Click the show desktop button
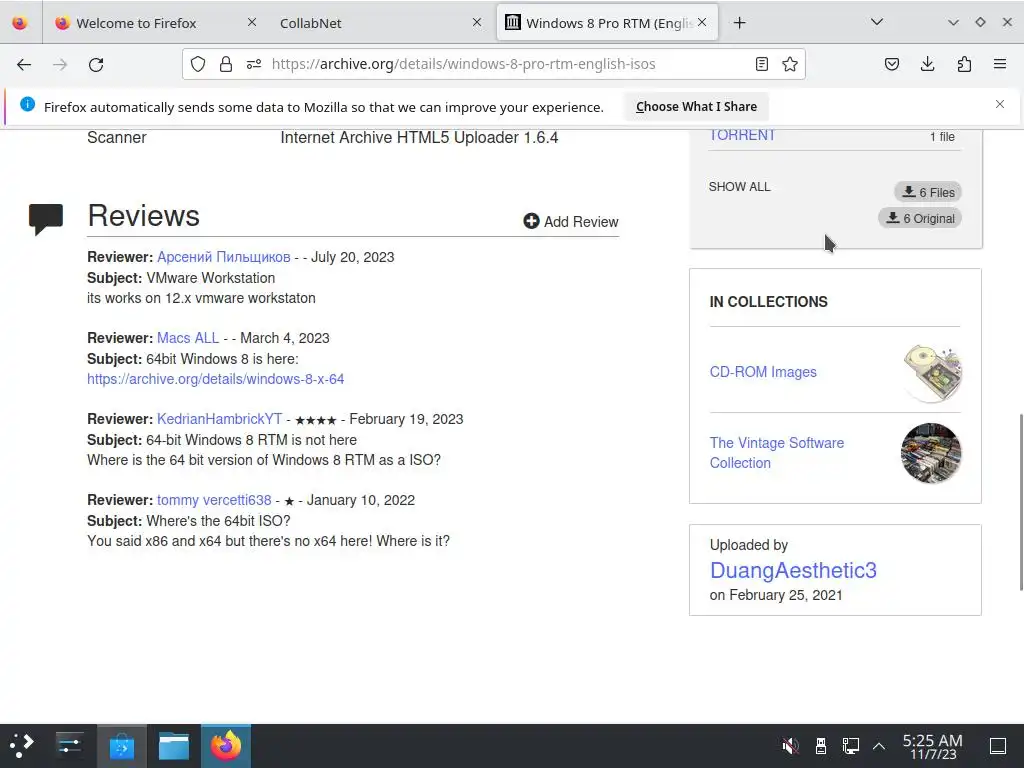 pyautogui.click(x=998, y=745)
